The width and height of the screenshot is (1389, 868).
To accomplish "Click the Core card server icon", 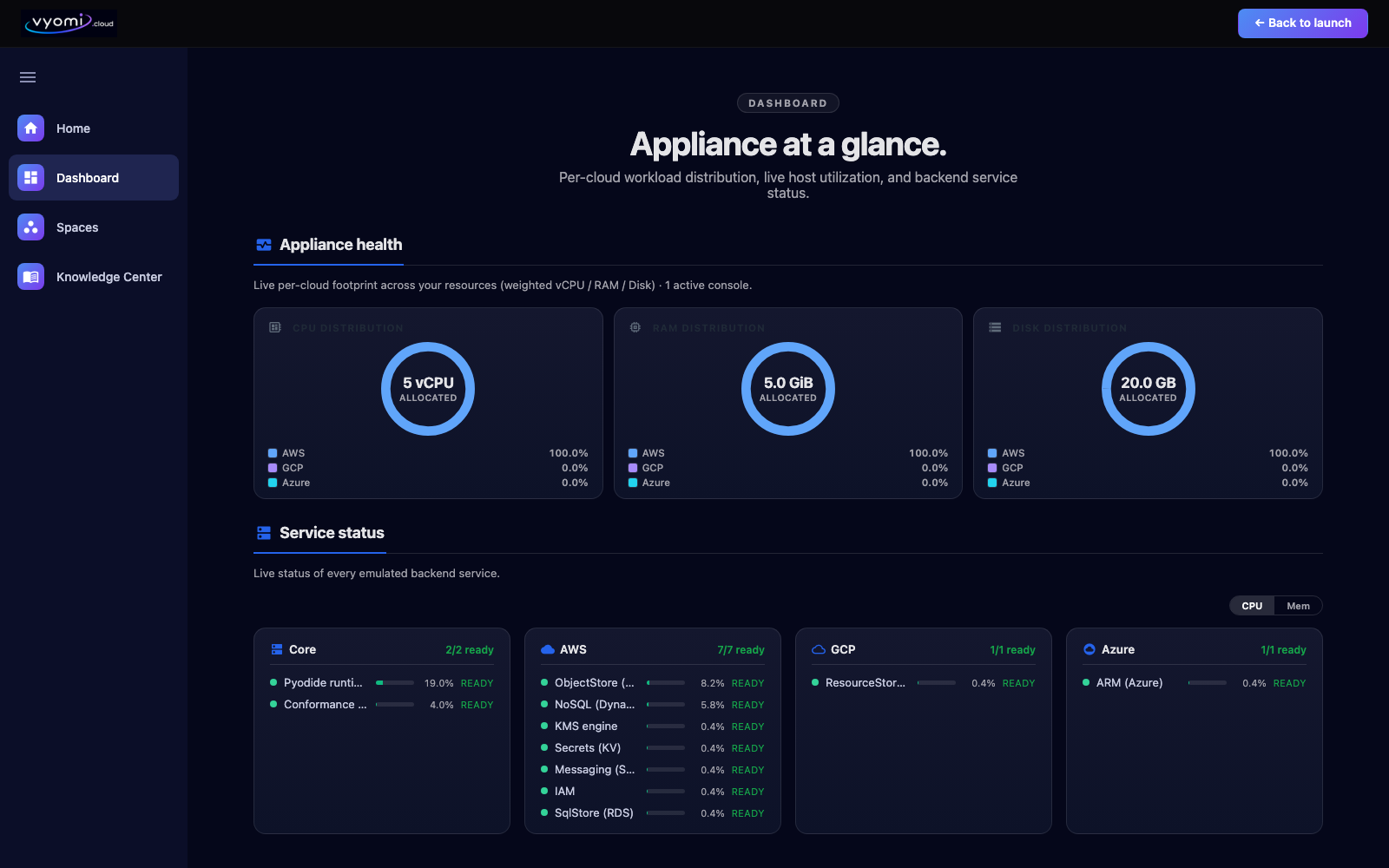I will click(277, 649).
